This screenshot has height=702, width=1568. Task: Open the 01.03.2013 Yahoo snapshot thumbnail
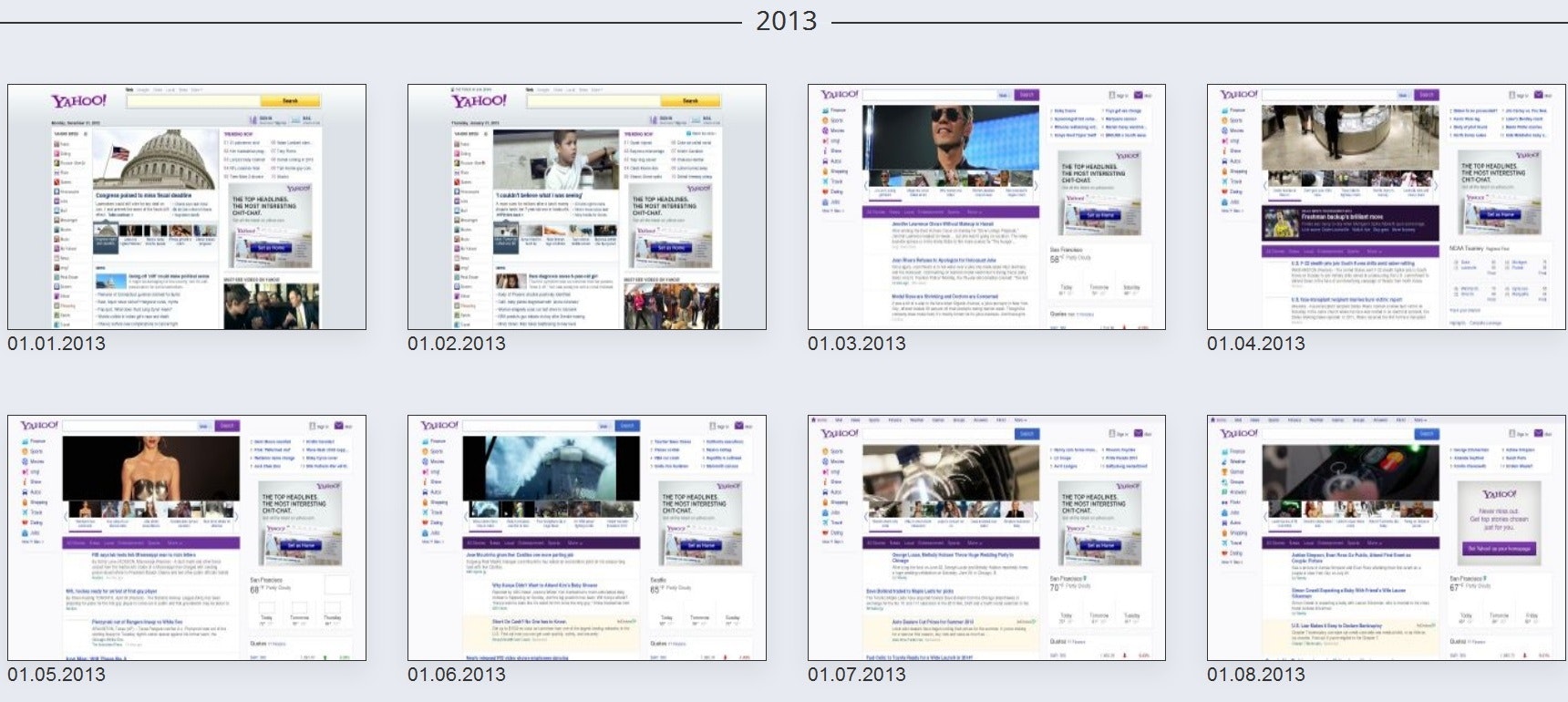(x=986, y=207)
